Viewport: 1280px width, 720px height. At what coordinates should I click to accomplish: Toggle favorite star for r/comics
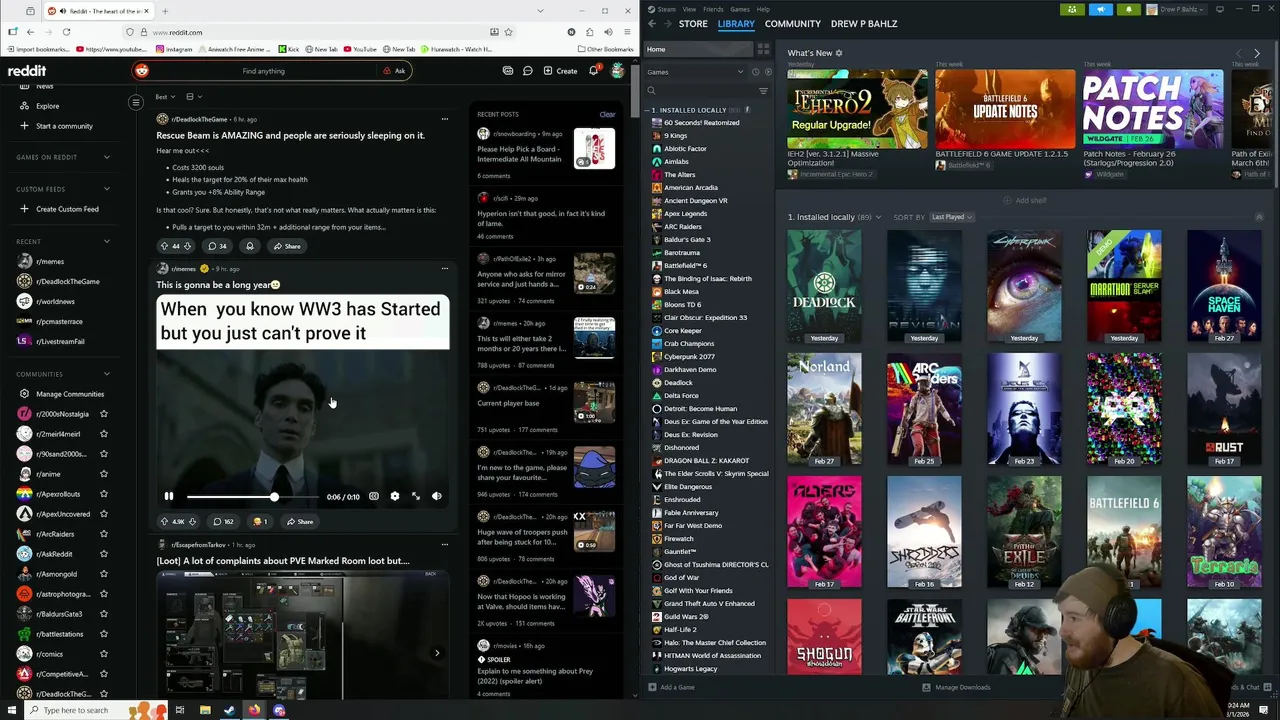click(x=103, y=654)
